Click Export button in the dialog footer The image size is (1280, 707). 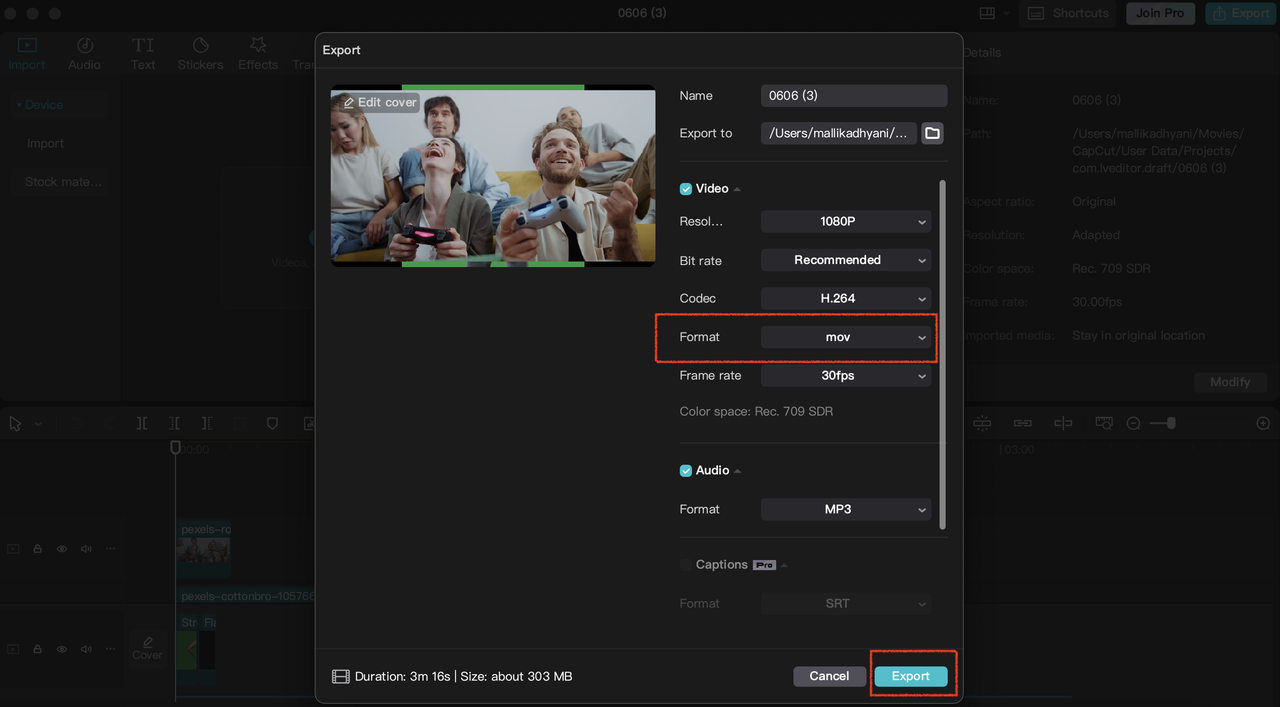click(x=911, y=677)
